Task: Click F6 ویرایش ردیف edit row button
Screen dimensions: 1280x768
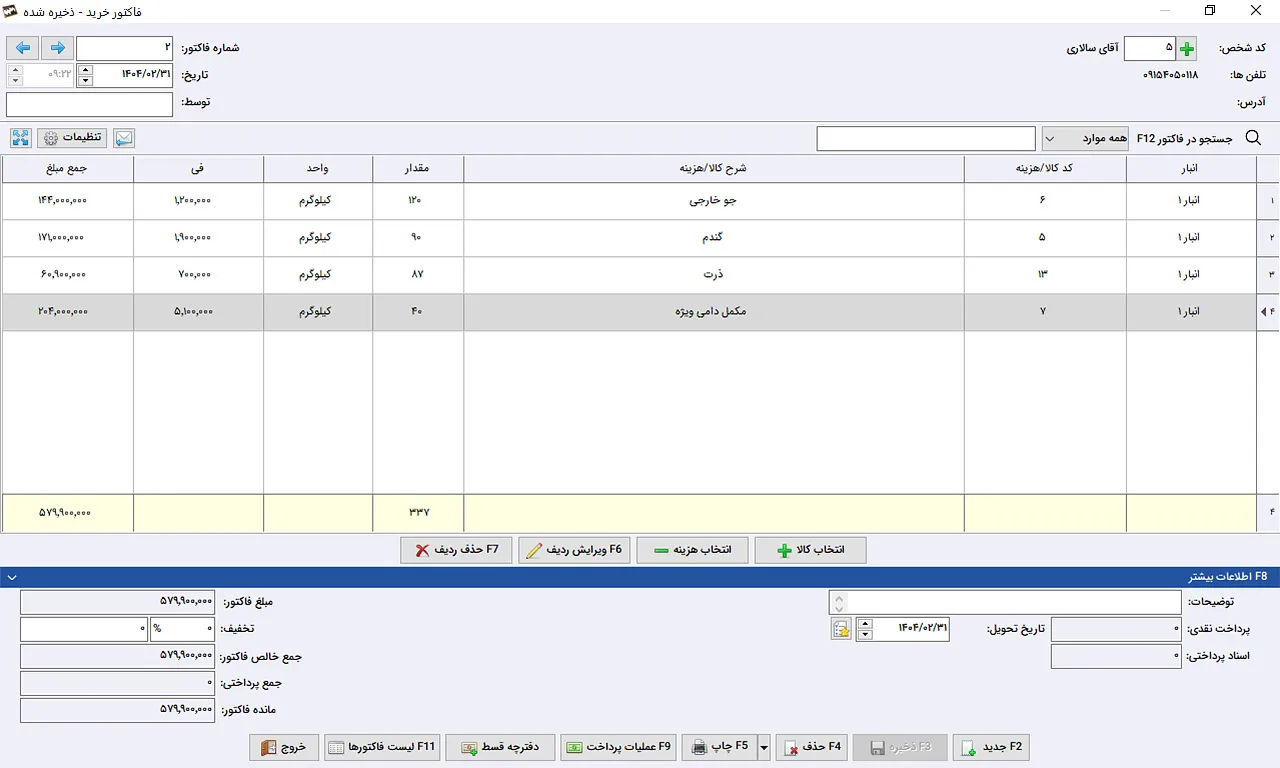Action: [574, 550]
